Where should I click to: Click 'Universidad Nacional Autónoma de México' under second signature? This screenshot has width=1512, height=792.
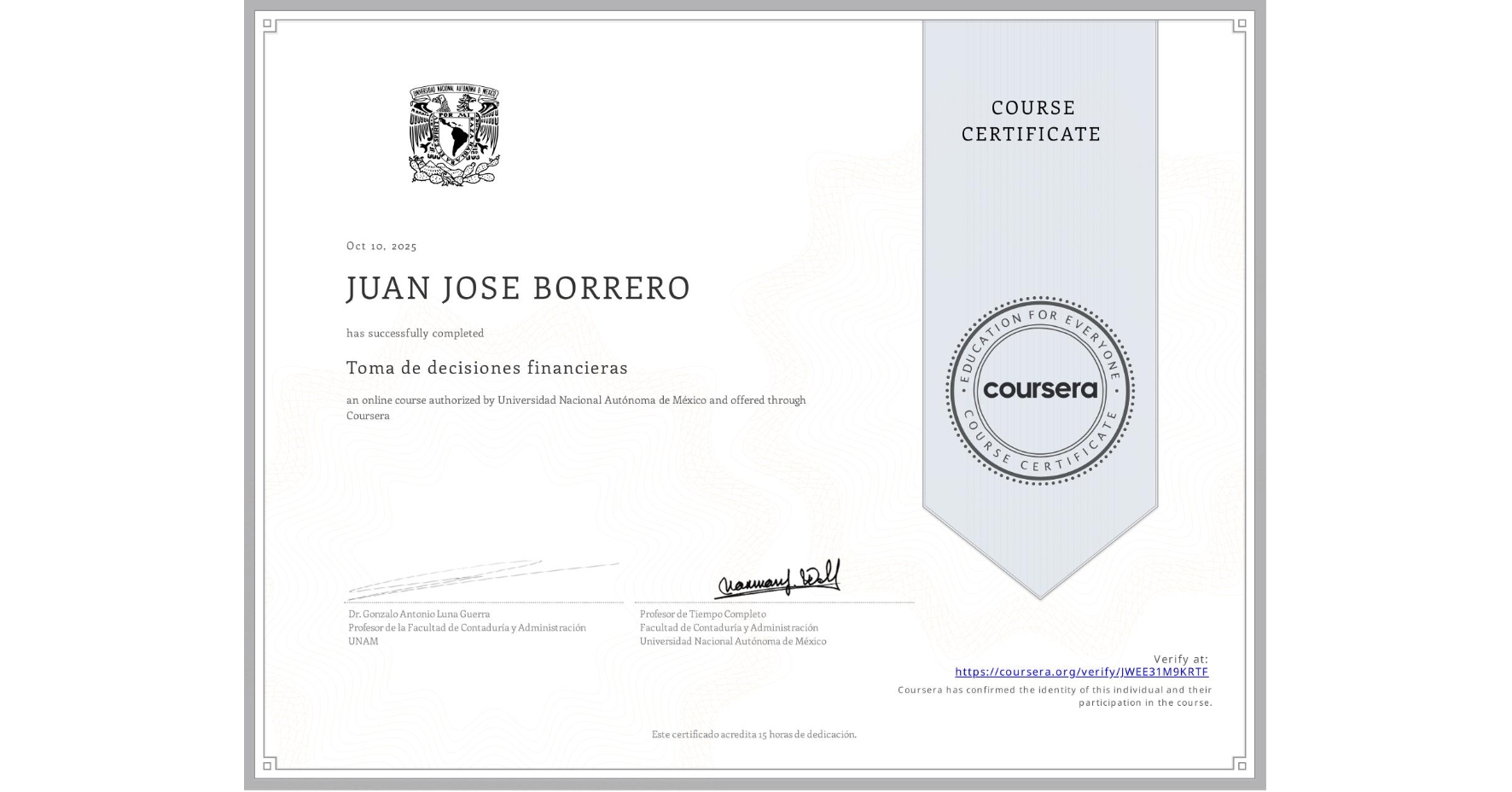733,641
